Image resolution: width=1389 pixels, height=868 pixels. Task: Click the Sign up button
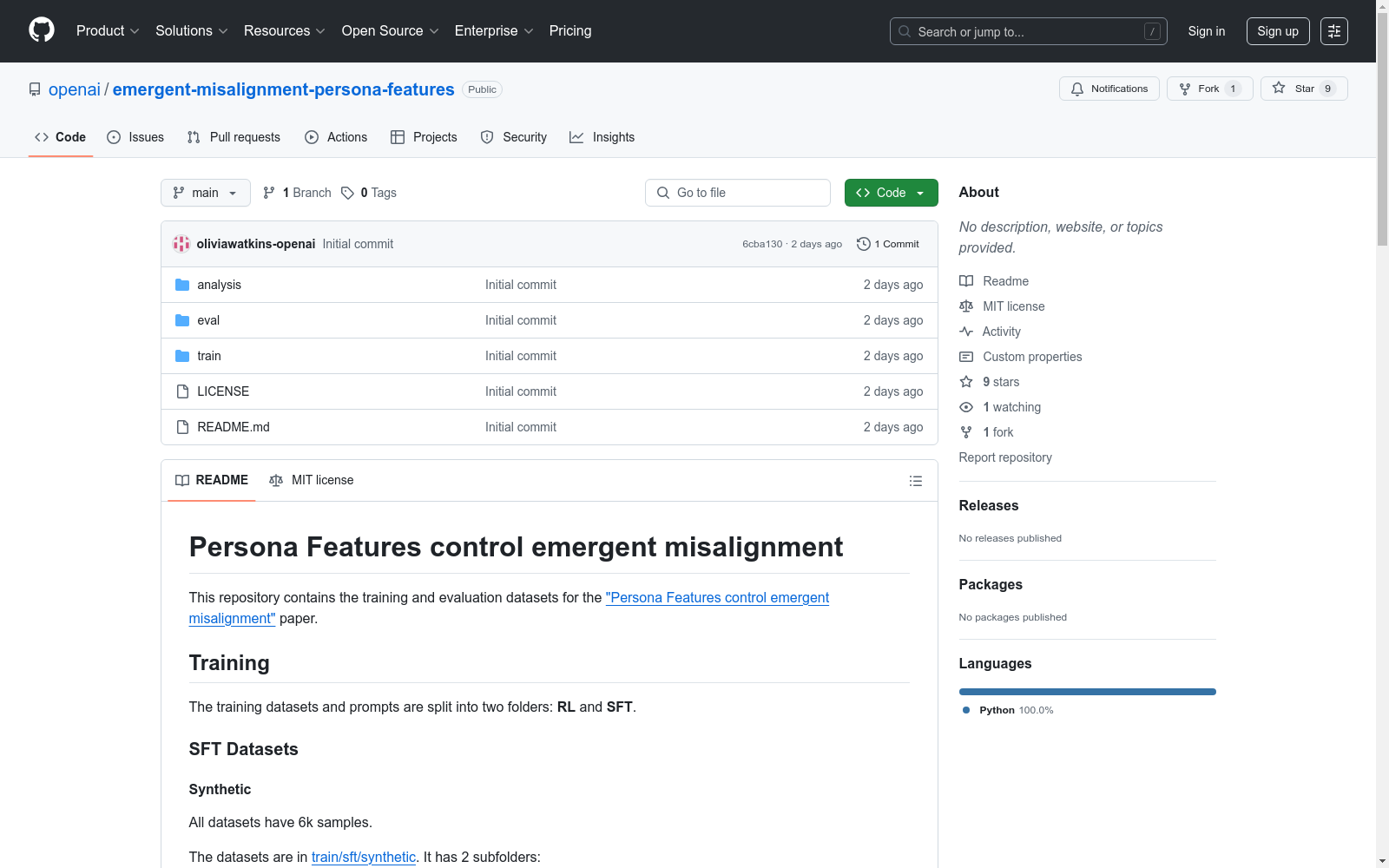coord(1278,31)
